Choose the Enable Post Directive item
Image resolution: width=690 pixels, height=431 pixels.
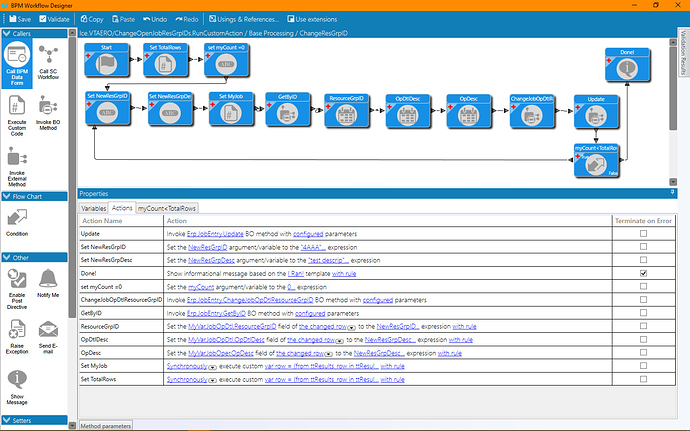coord(17,289)
